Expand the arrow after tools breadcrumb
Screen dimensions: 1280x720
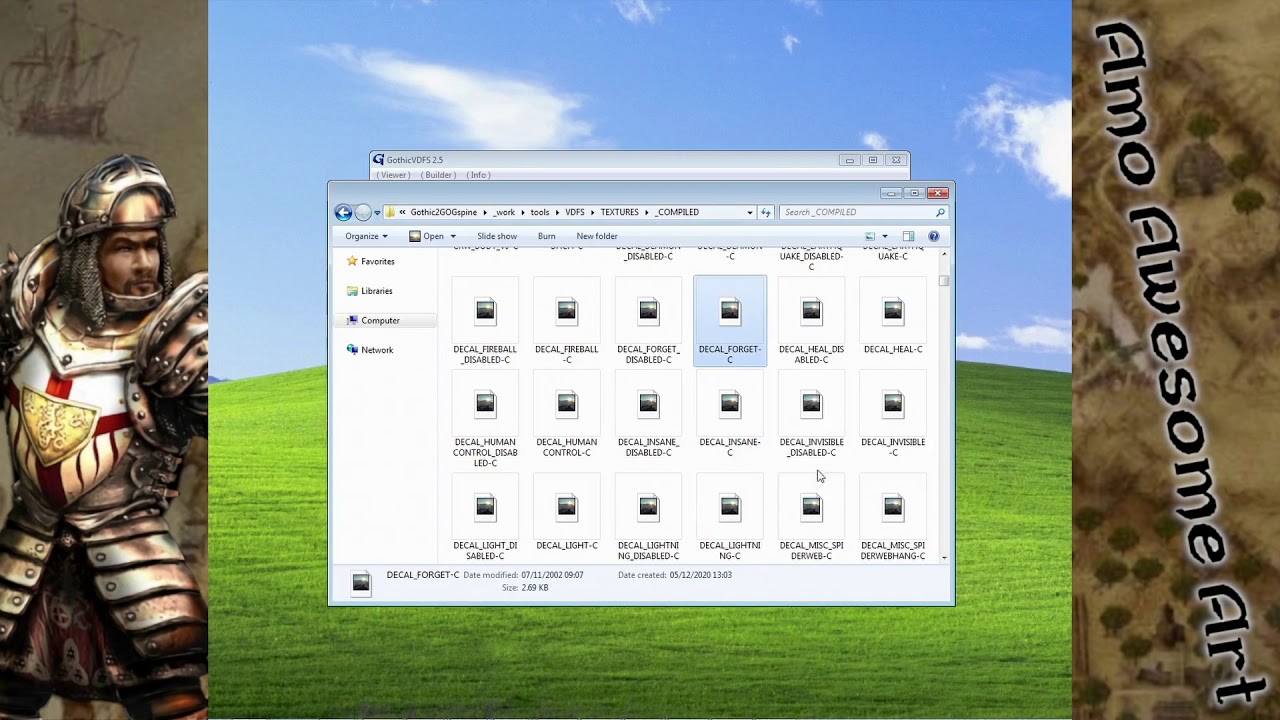(558, 212)
